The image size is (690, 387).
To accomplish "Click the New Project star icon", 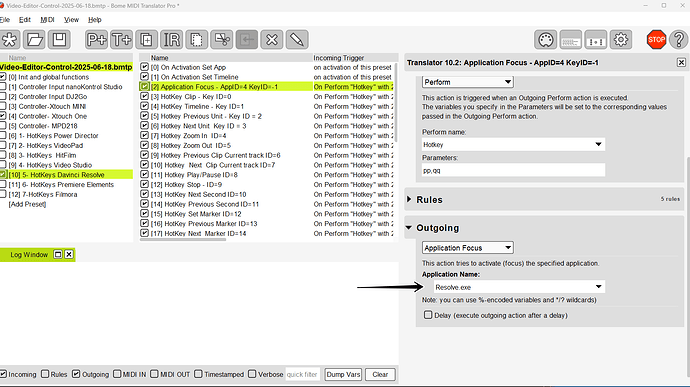I will coord(10,40).
